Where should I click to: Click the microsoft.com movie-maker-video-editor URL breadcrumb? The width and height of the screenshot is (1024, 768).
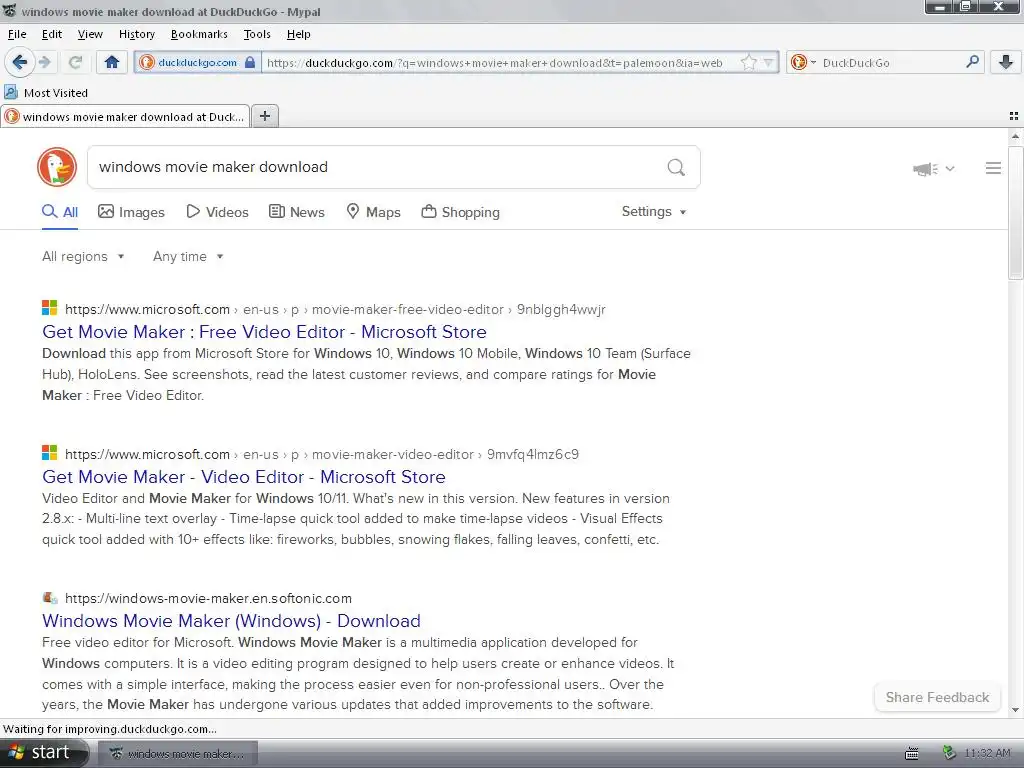coord(322,455)
